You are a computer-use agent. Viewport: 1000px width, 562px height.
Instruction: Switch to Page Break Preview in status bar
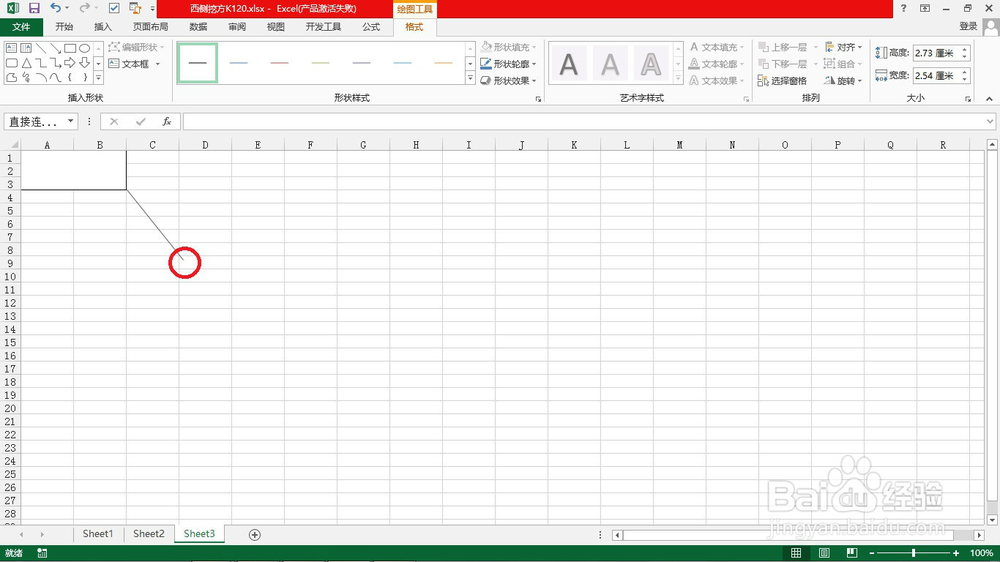(x=851, y=553)
